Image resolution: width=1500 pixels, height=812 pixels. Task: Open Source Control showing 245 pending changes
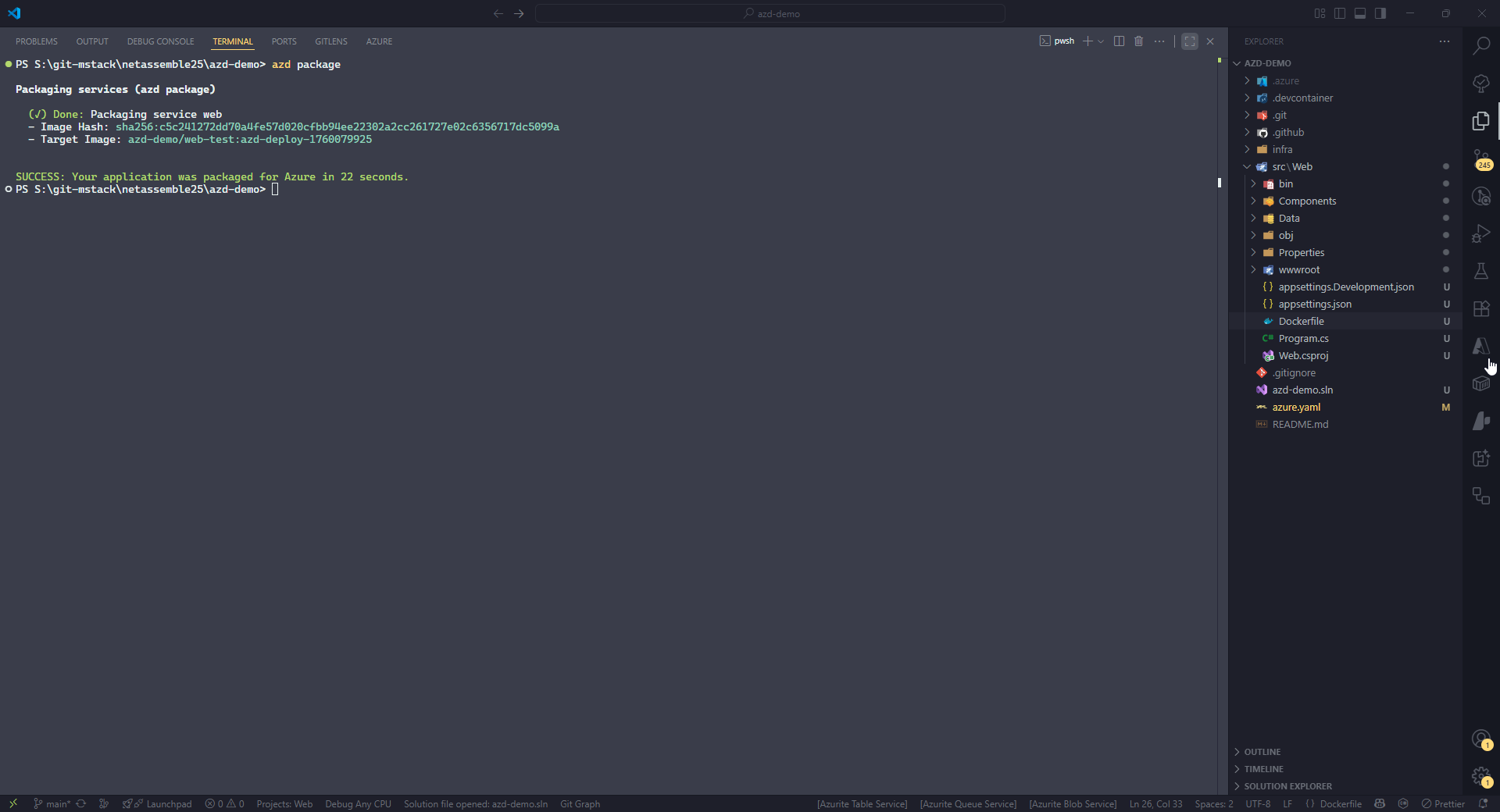[1481, 158]
